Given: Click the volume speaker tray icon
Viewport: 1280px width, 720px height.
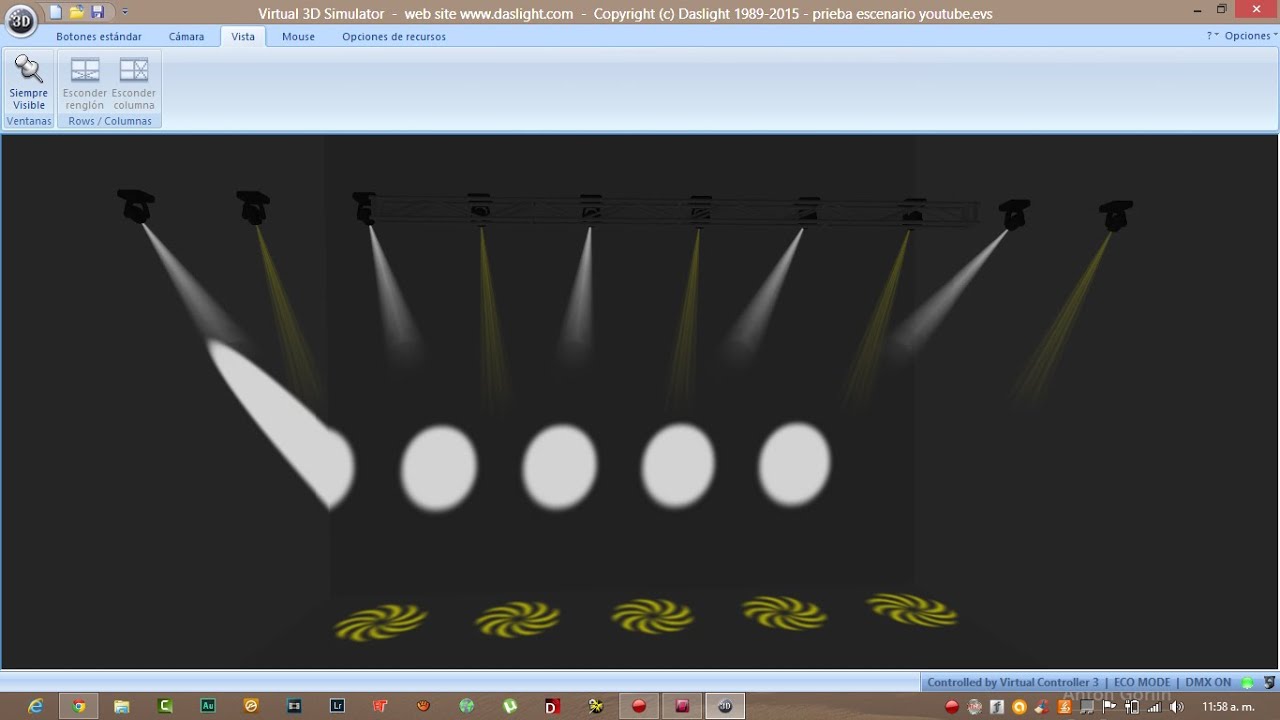Looking at the screenshot, I should 1176,707.
